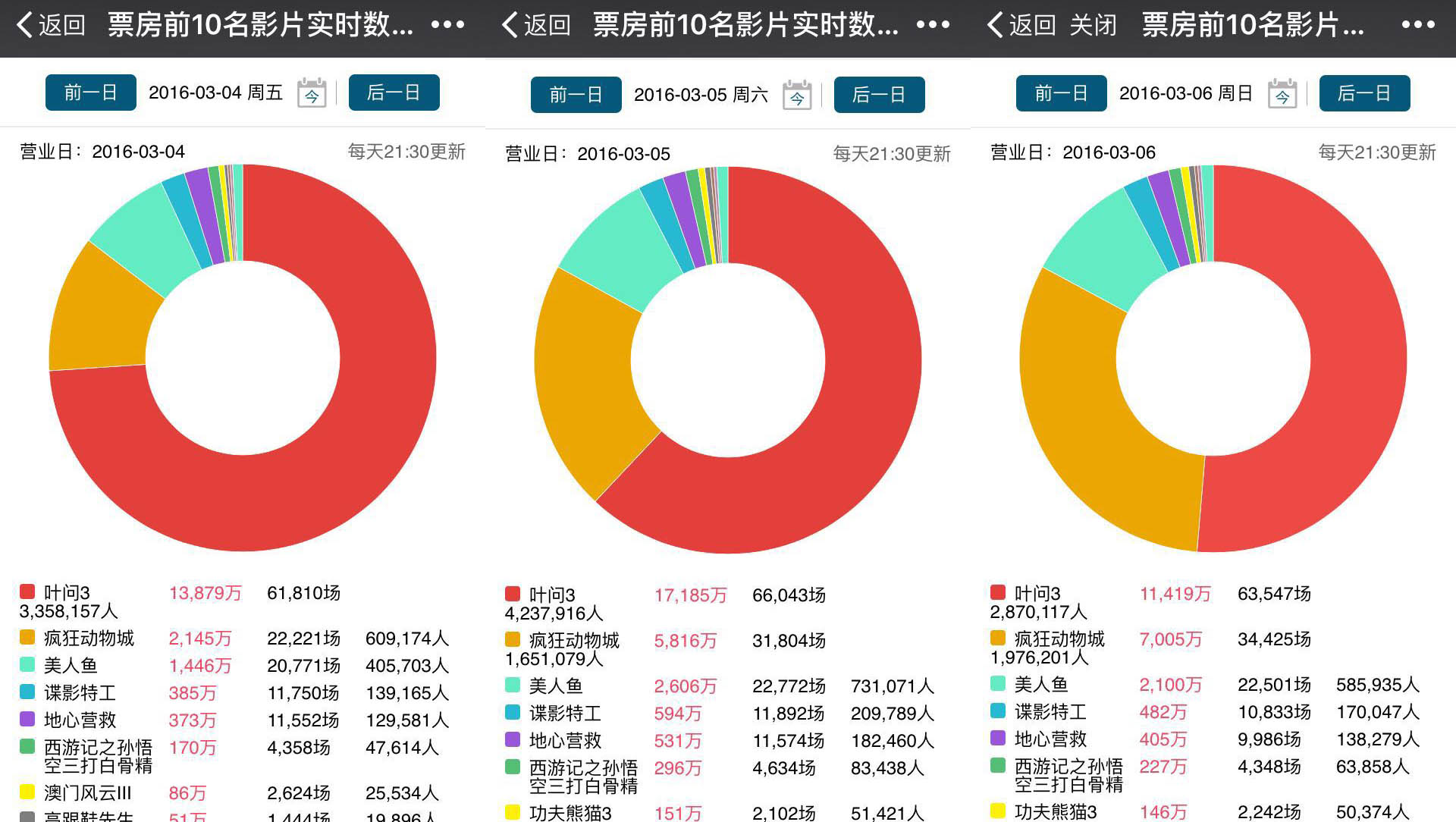Click orange 疯狂动物城 legend swatch in middle panel

(x=513, y=639)
